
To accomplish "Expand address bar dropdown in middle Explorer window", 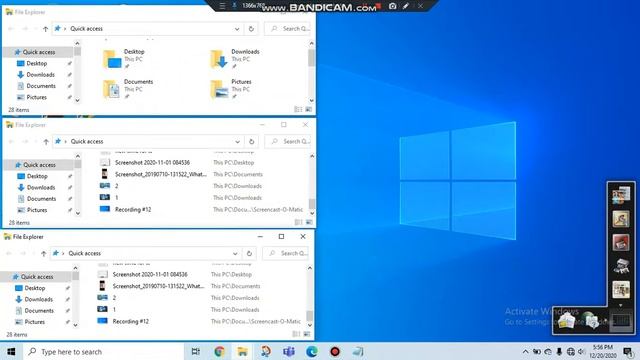I will tap(237, 141).
